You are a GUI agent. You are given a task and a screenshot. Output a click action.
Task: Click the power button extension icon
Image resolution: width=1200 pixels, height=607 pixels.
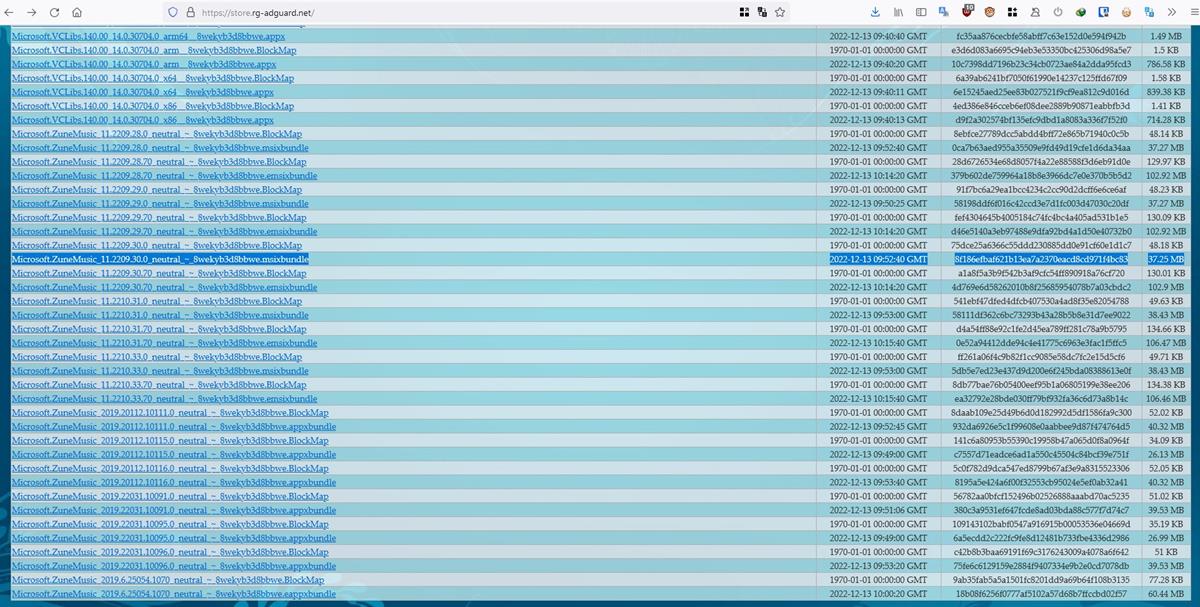(1058, 12)
